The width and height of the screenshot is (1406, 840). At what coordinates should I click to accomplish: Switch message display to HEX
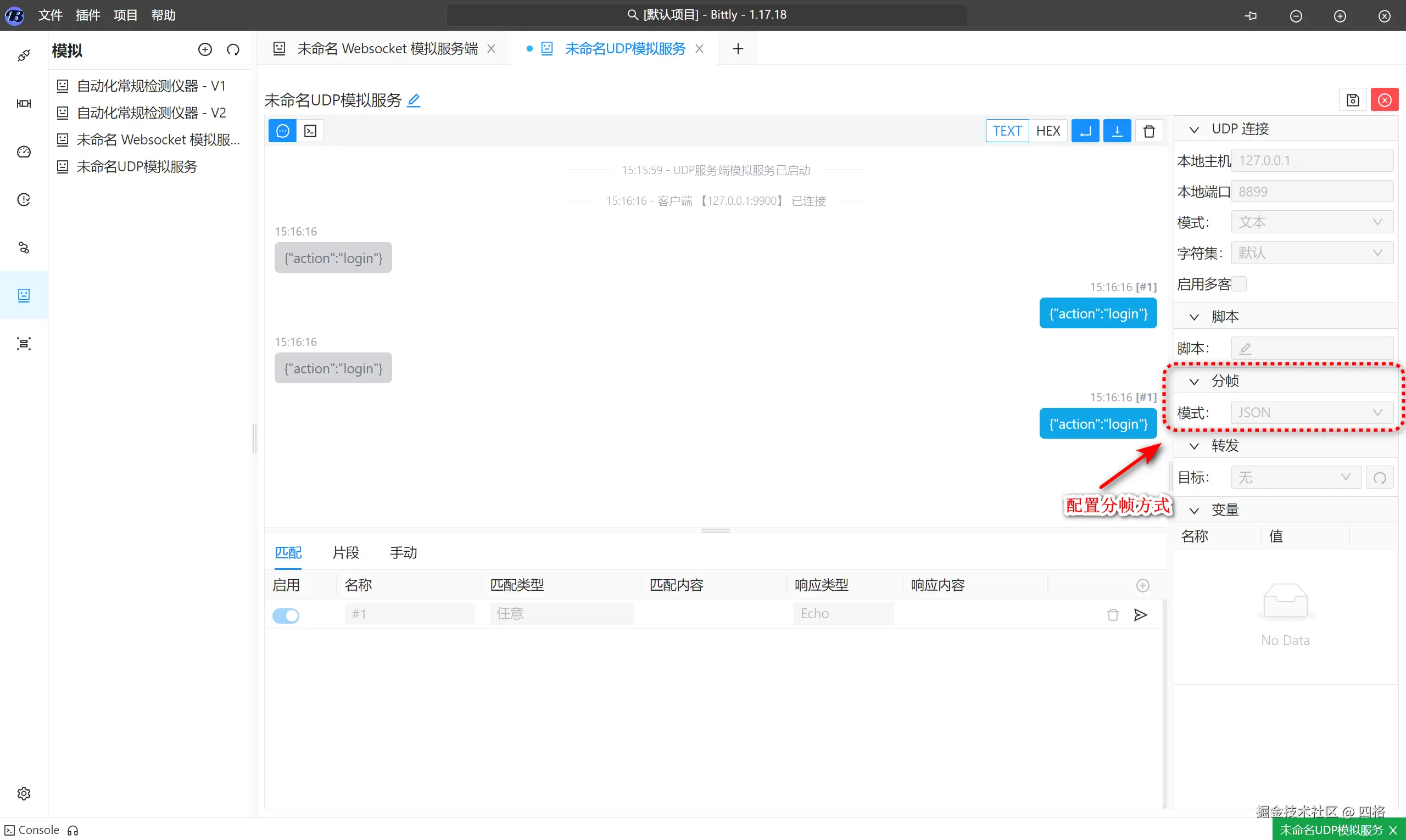[1047, 131]
